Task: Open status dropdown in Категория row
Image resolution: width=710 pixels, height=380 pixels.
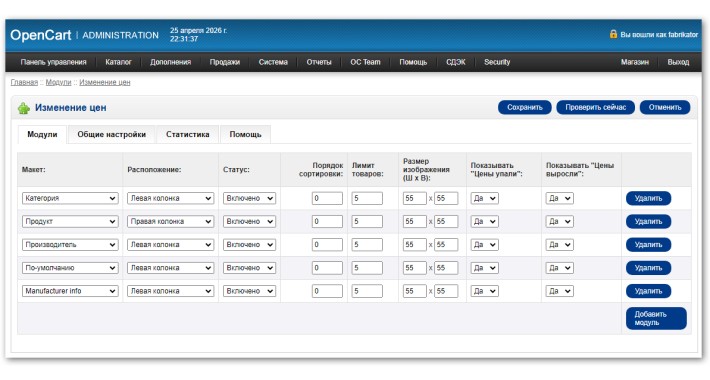Action: 249,198
